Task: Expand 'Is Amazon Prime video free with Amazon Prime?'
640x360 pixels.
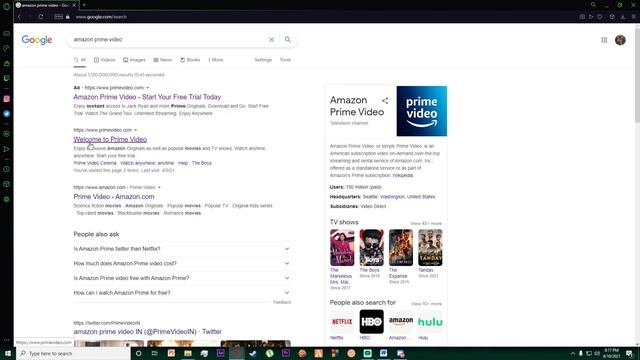Action: tap(182, 278)
